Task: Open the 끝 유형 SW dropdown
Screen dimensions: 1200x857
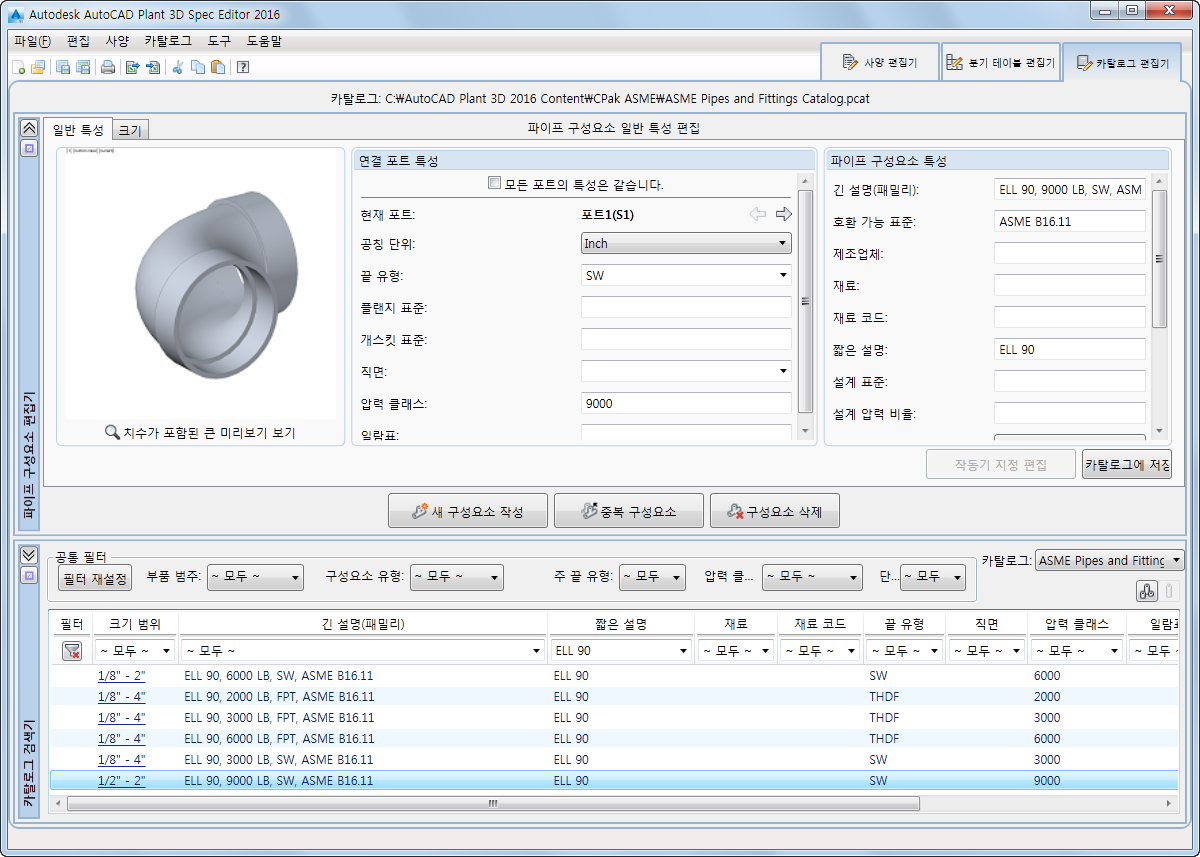Action: 686,275
